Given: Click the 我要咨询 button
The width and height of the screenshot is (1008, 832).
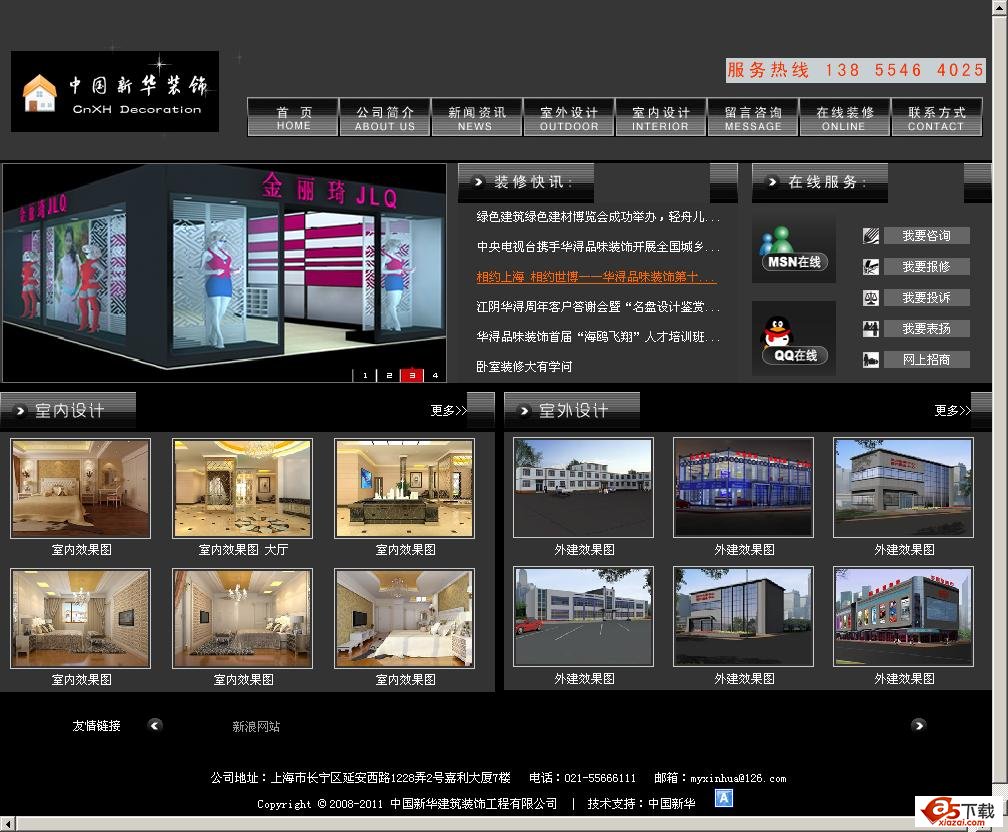Looking at the screenshot, I should point(926,236).
